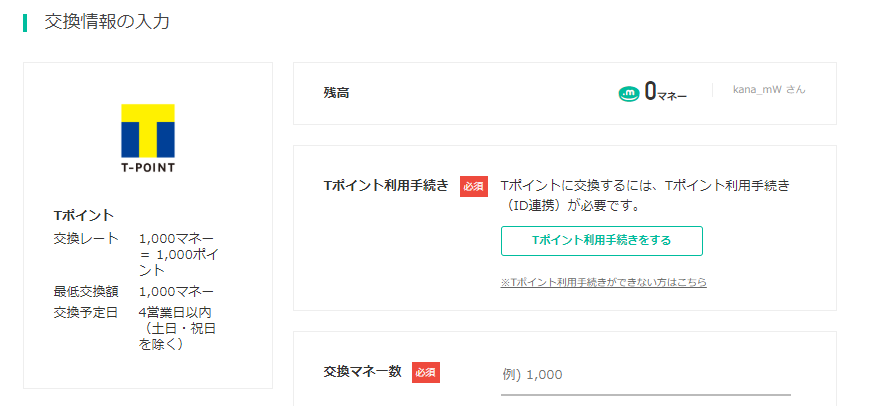
Task: Click the 4営業日以内 schedule text
Action: point(176,313)
